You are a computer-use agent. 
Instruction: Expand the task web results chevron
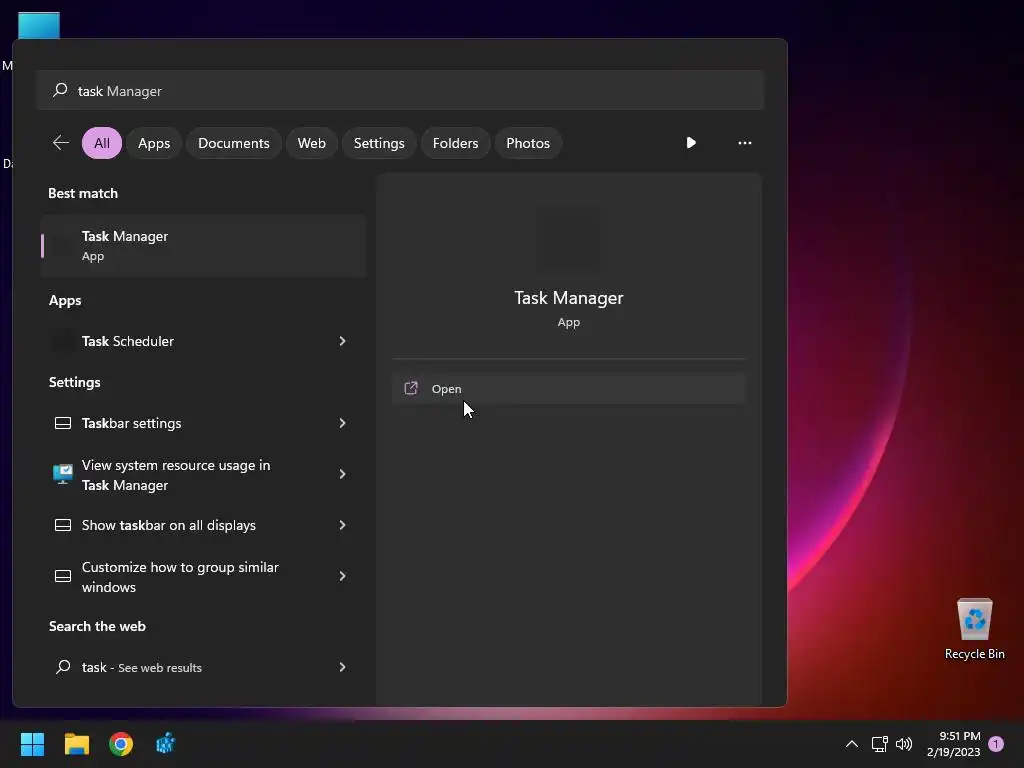(342, 667)
